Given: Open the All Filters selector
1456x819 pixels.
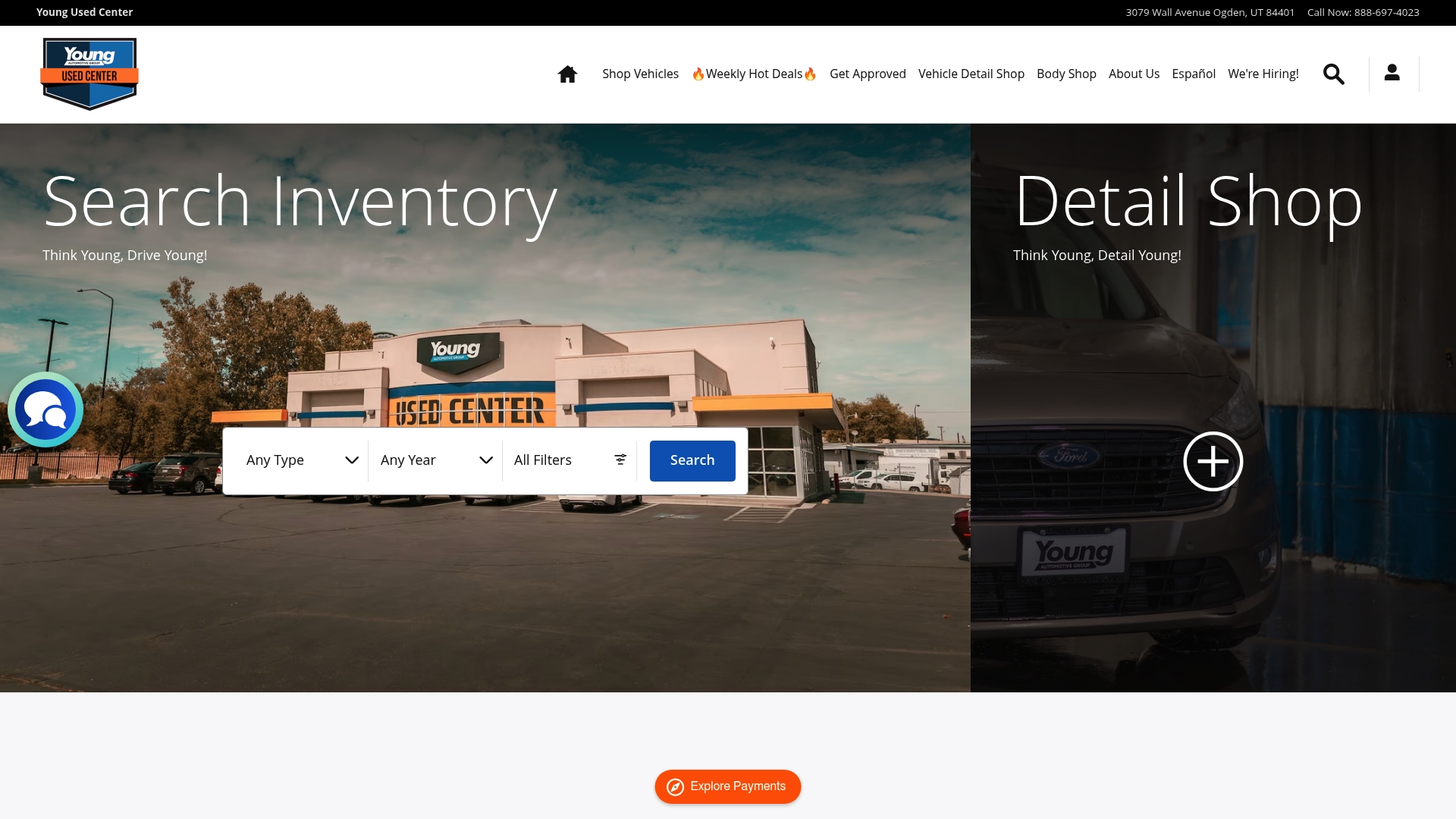Looking at the screenshot, I should (570, 460).
